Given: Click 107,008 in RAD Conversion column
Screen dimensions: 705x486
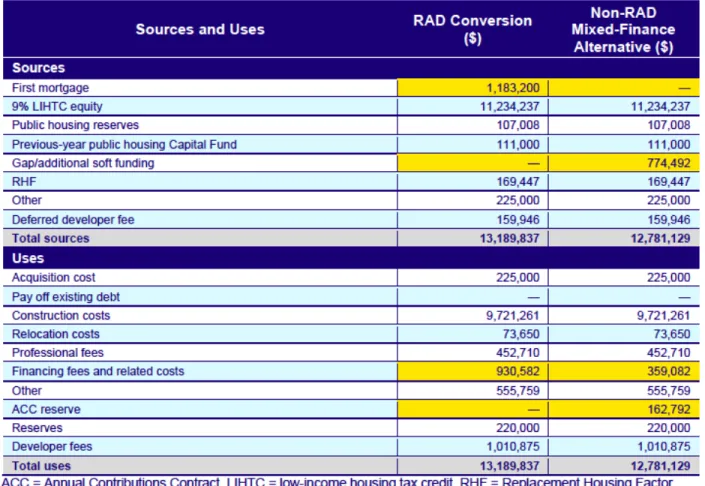Looking at the screenshot, I should click(x=518, y=125).
